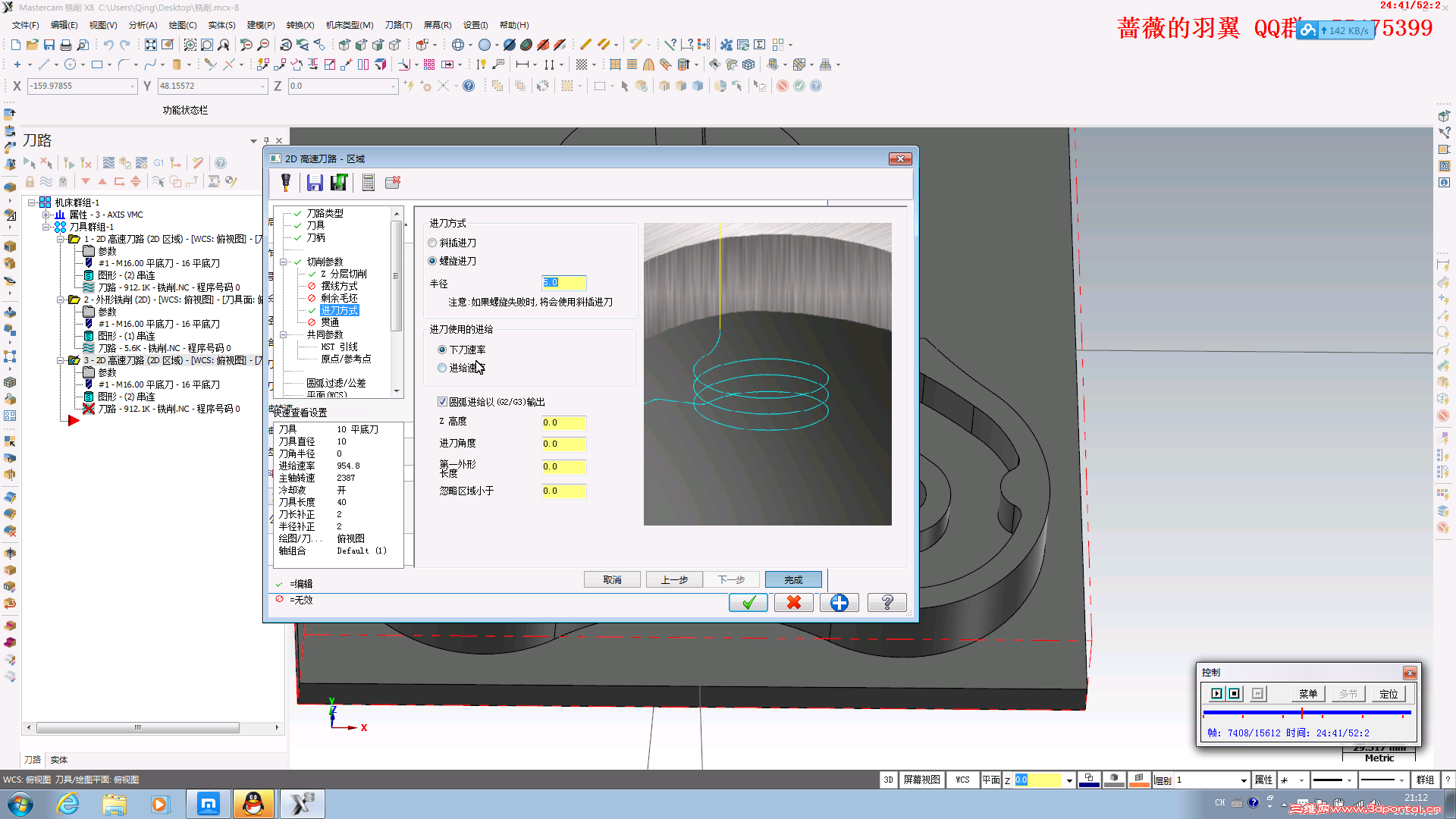Click the Create rectangle tool icon

97,64
